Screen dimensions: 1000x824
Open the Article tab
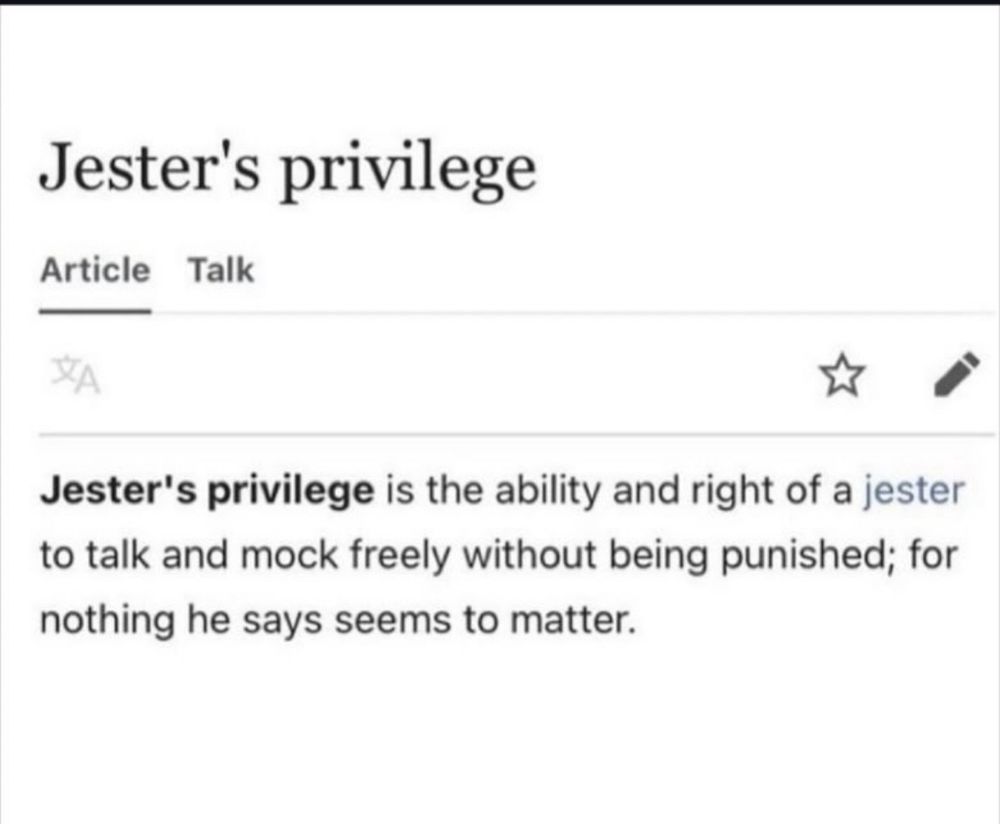point(95,270)
